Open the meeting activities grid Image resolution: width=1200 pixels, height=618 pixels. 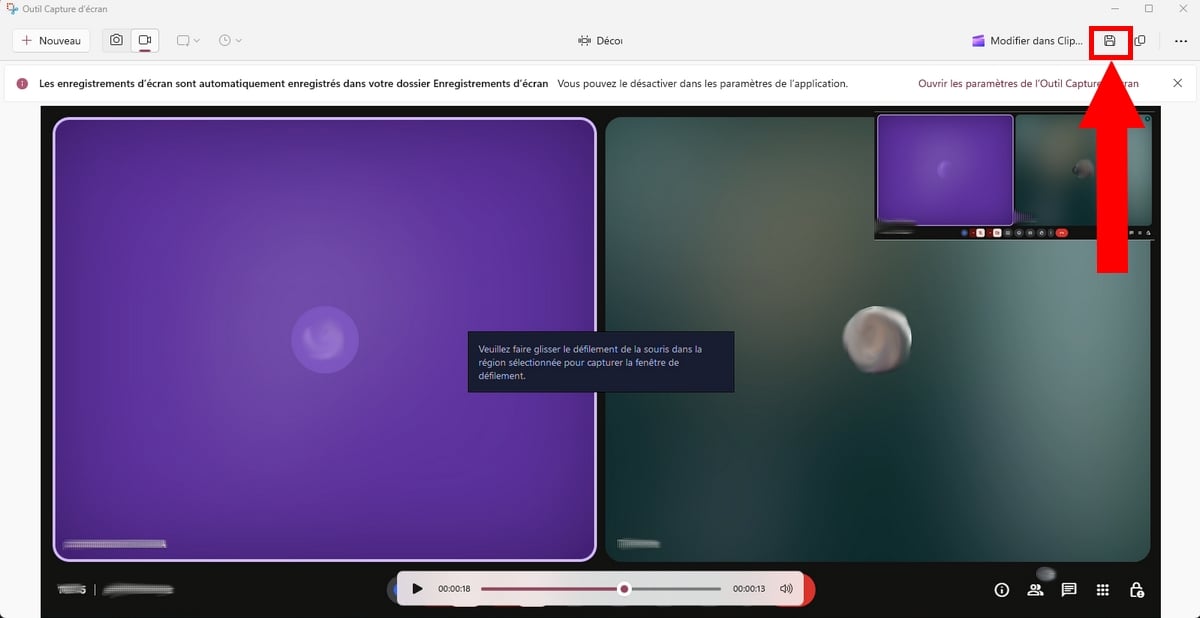click(1103, 590)
